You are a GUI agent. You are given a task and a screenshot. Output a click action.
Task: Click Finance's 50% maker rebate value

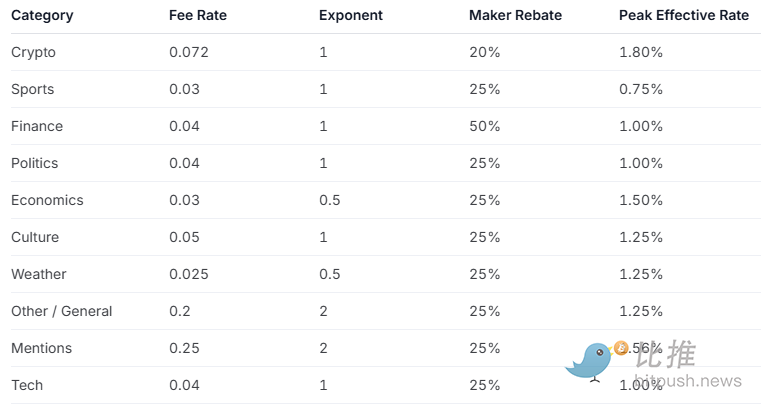point(485,126)
